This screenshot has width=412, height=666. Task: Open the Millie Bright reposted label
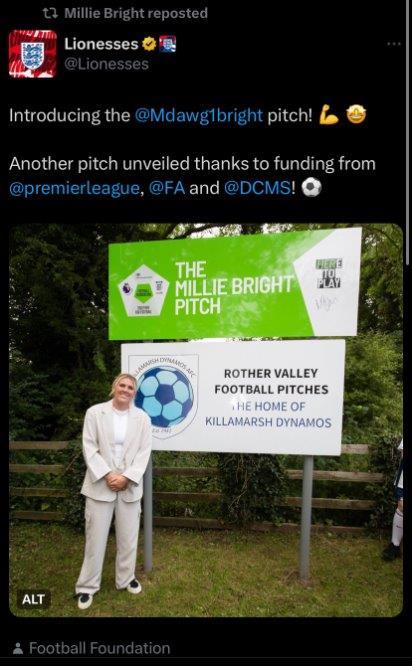pyautogui.click(x=136, y=13)
